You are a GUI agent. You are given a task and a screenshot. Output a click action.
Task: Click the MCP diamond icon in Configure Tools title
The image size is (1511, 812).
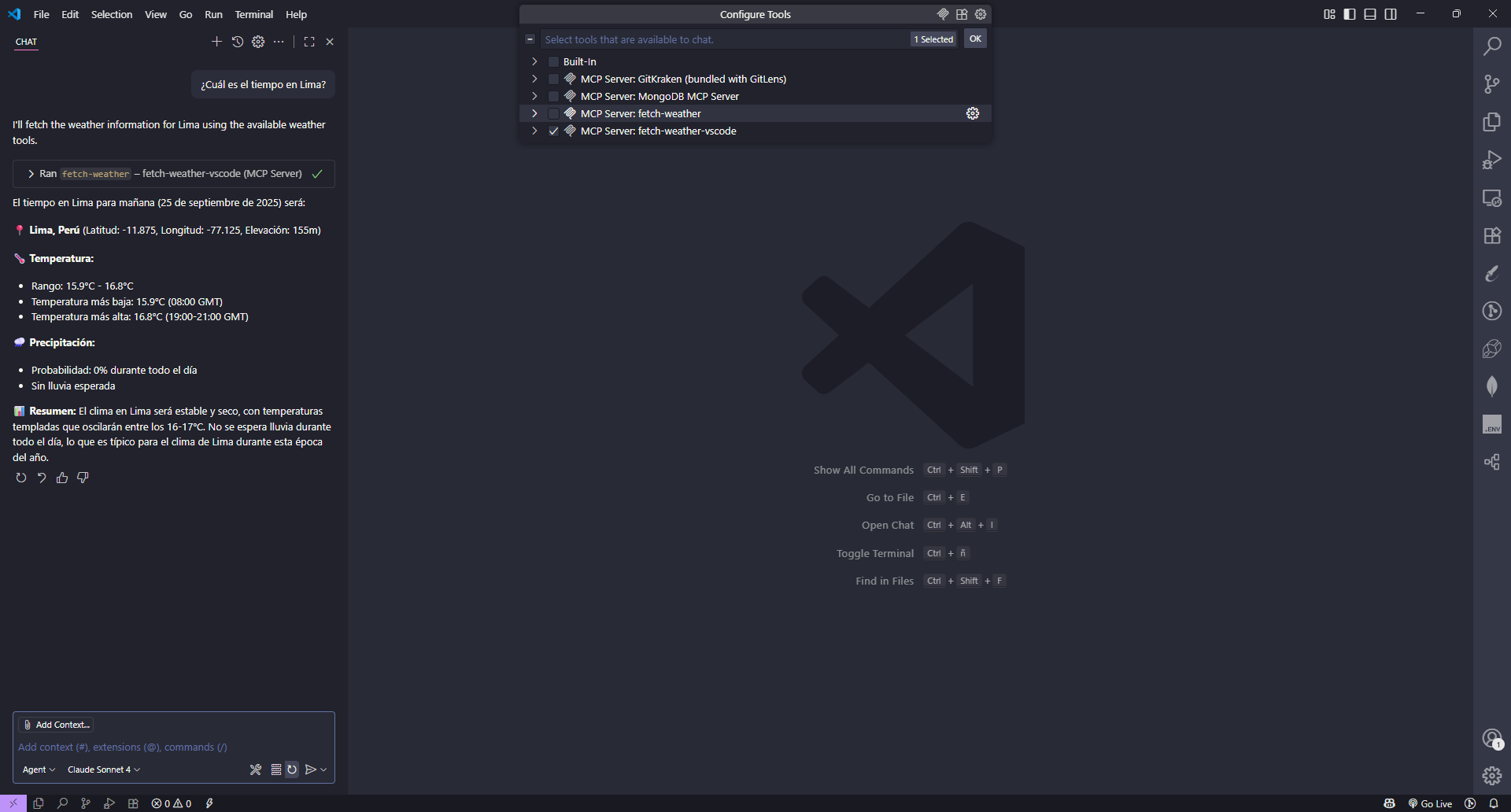pyautogui.click(x=943, y=14)
